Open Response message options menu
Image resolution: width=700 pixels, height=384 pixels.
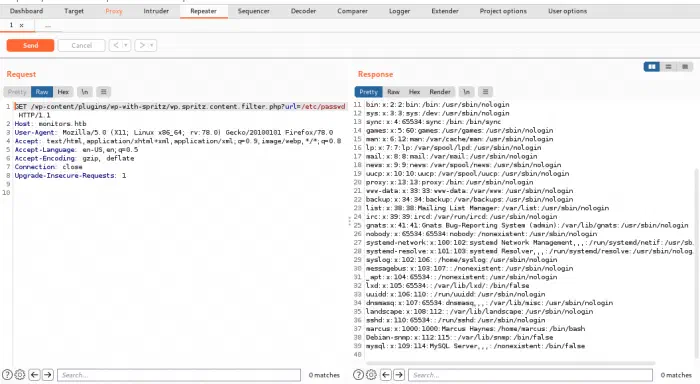(x=485, y=92)
